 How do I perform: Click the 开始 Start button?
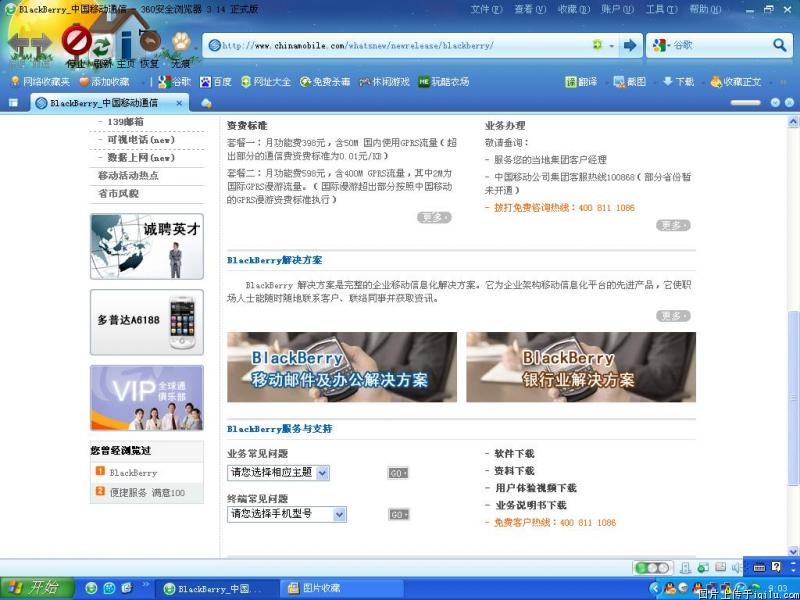point(37,588)
